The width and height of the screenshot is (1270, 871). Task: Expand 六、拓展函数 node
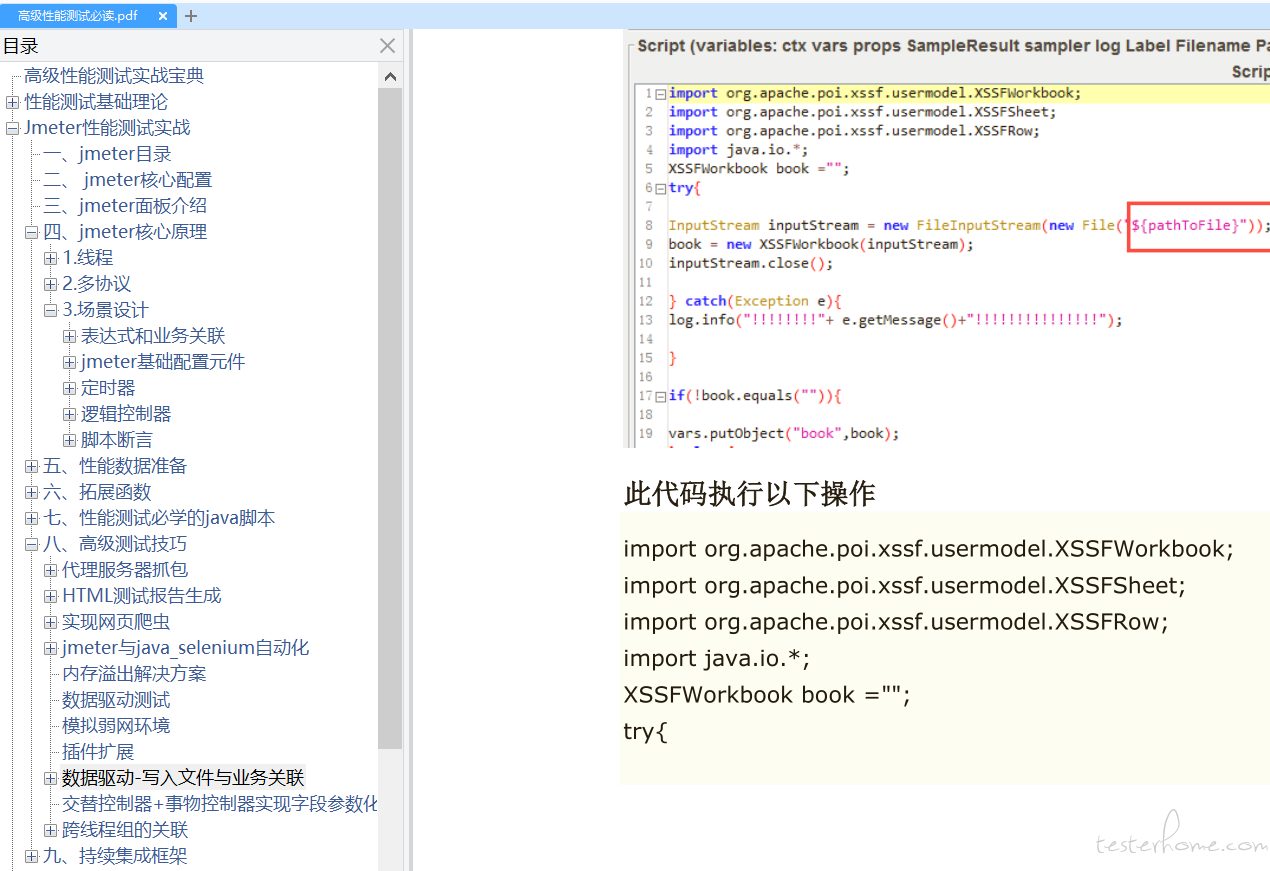pos(31,492)
